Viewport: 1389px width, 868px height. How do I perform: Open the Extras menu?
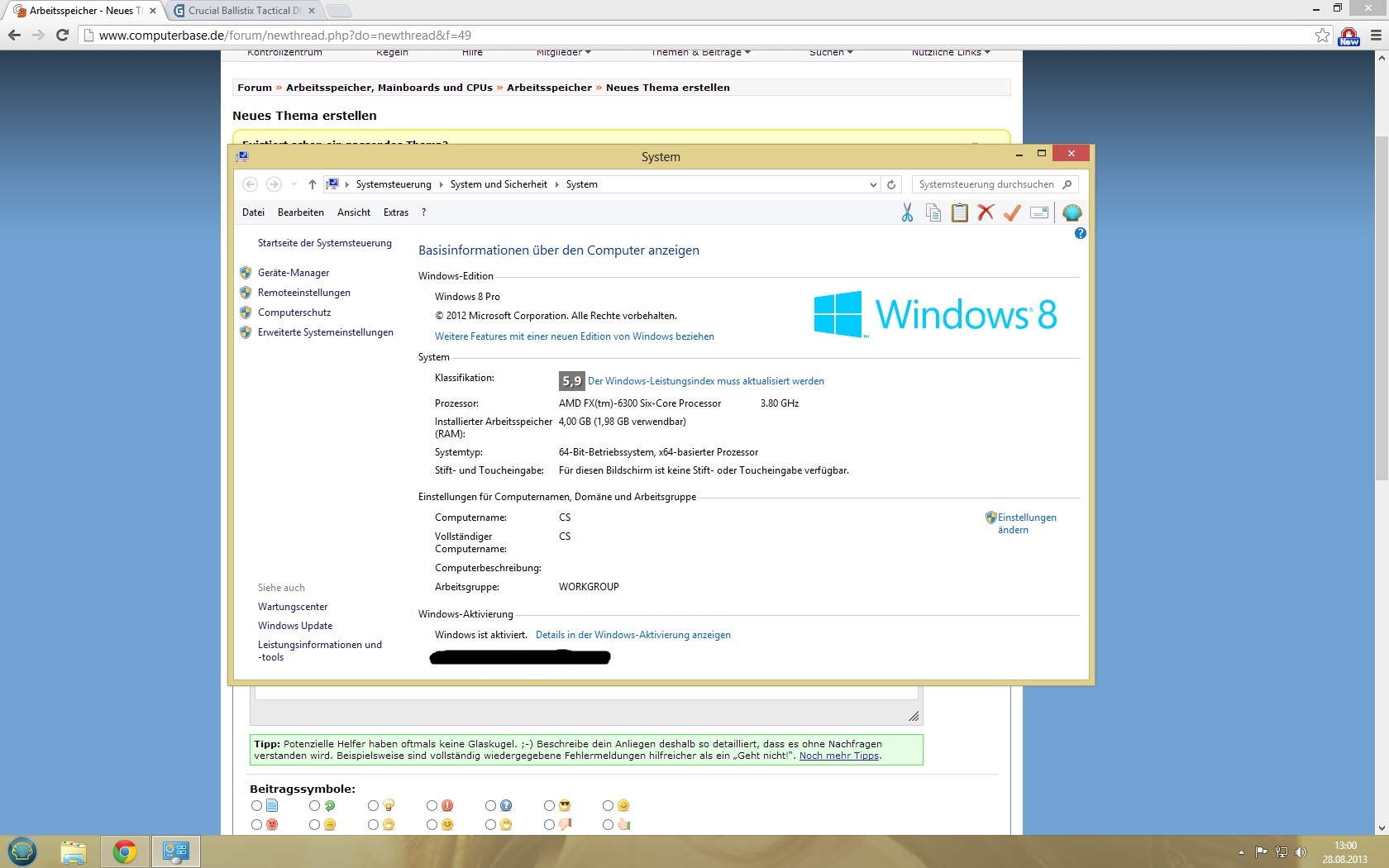(x=396, y=212)
